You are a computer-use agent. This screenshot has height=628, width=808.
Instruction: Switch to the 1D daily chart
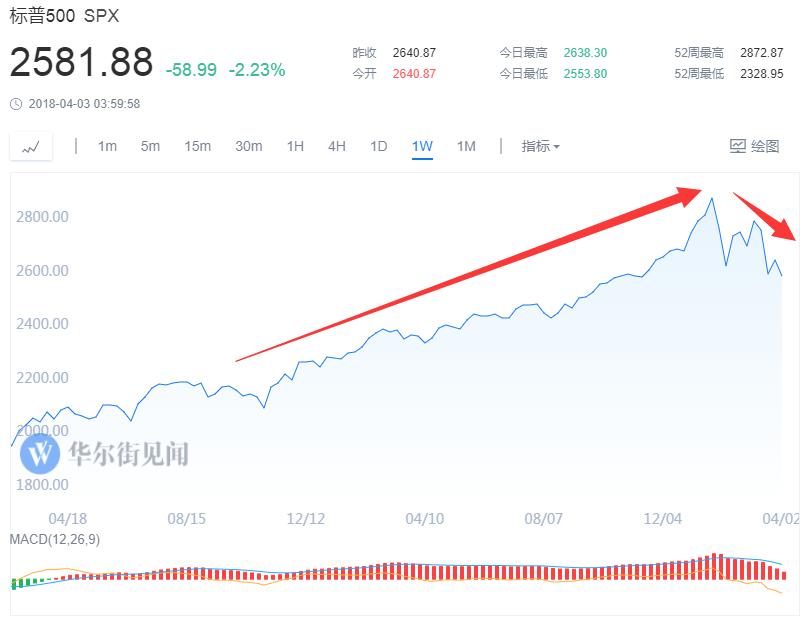point(378,146)
